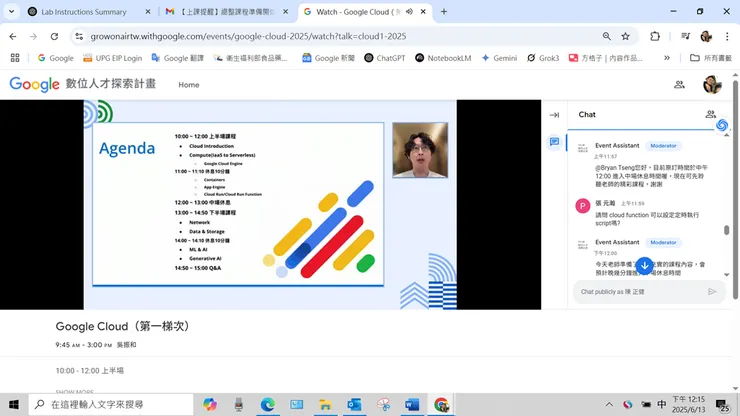Click the blue swirl assistant icon
Image resolution: width=740 pixels, height=416 pixels.
point(722,125)
